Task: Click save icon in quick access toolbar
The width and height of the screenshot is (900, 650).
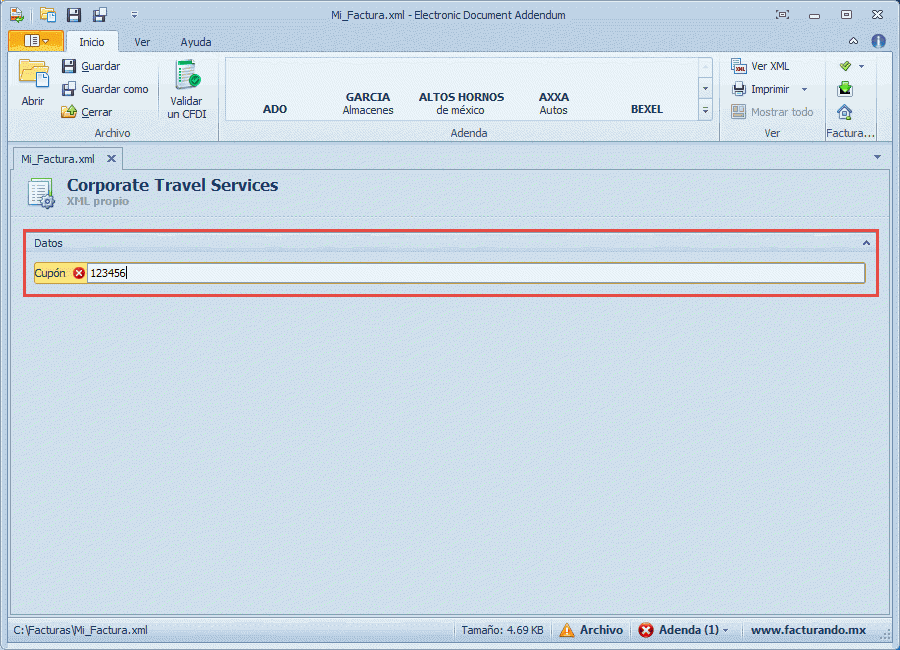Action: tap(74, 15)
